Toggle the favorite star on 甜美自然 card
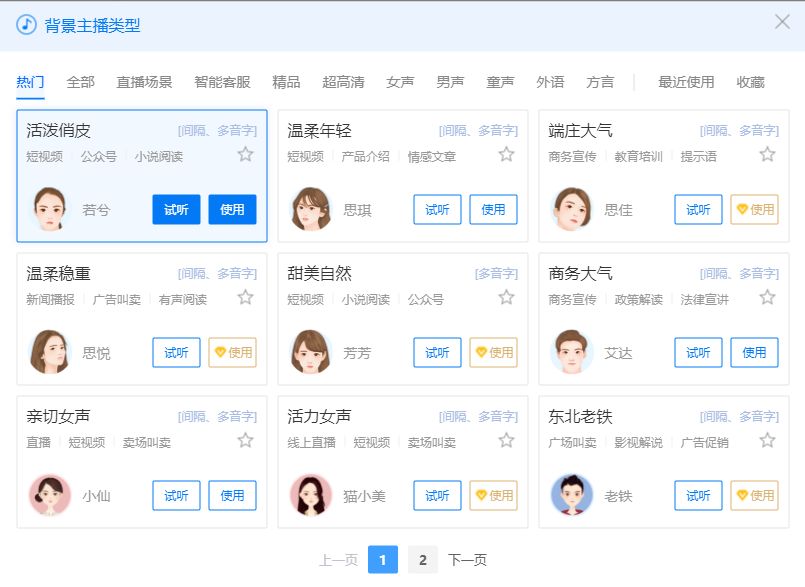The height and width of the screenshot is (587, 805). [506, 297]
